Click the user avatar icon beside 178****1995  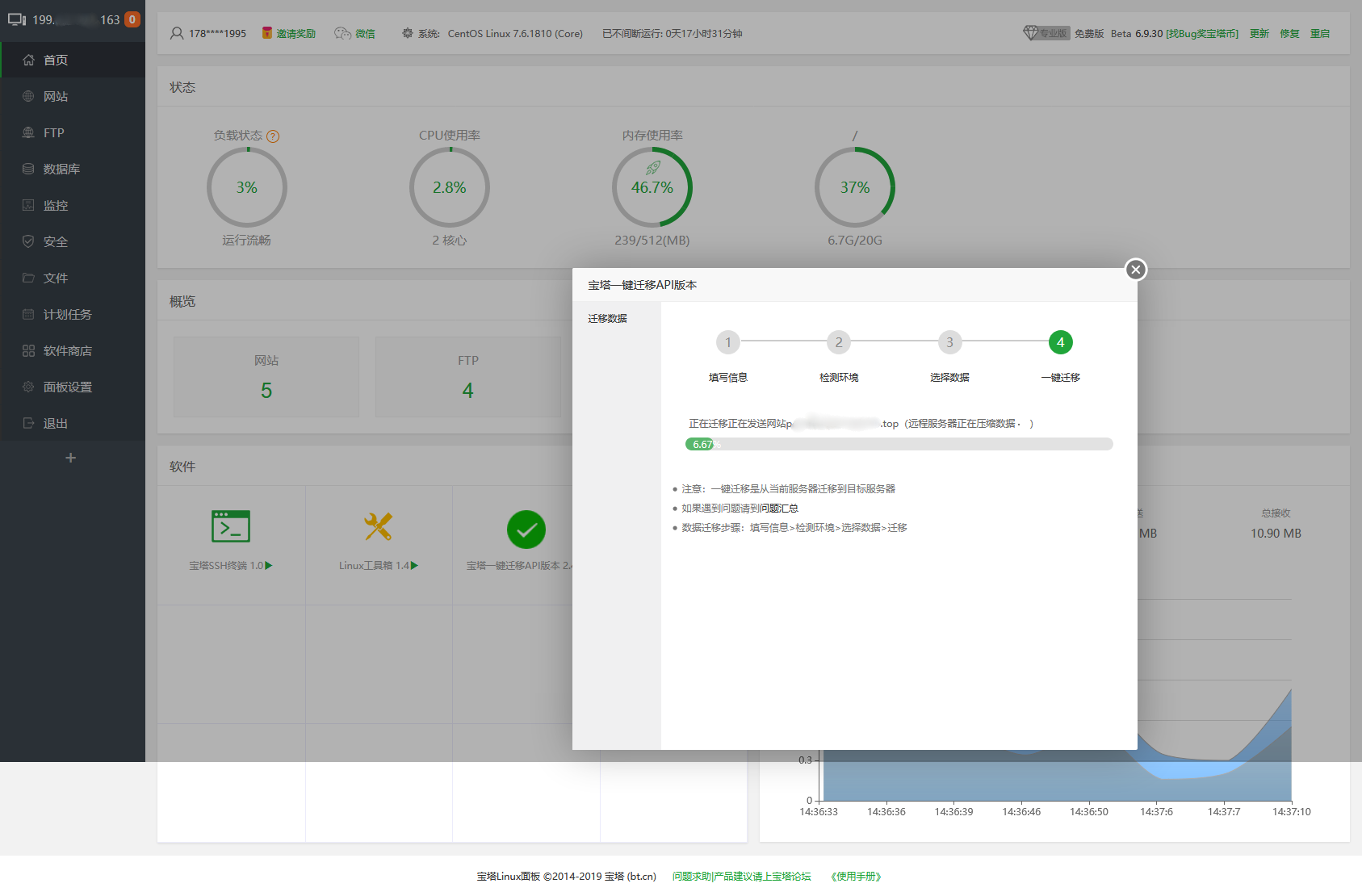(x=177, y=33)
